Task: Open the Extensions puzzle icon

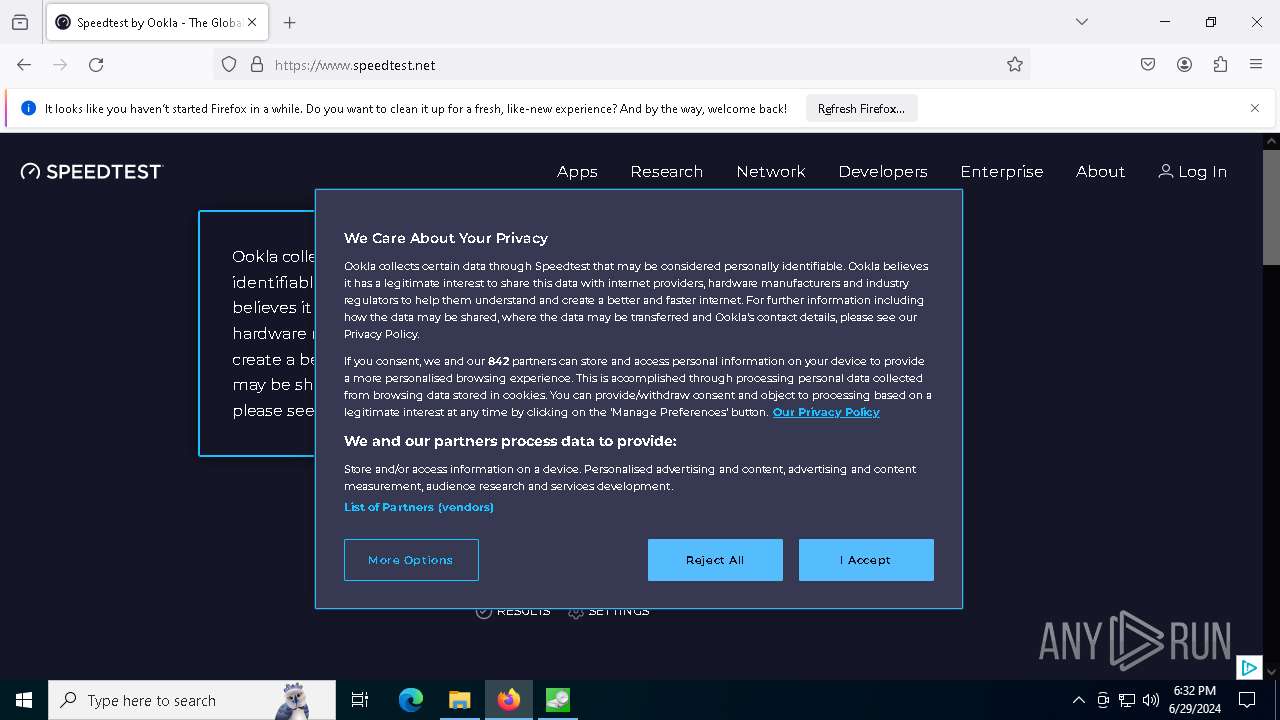Action: pos(1220,64)
